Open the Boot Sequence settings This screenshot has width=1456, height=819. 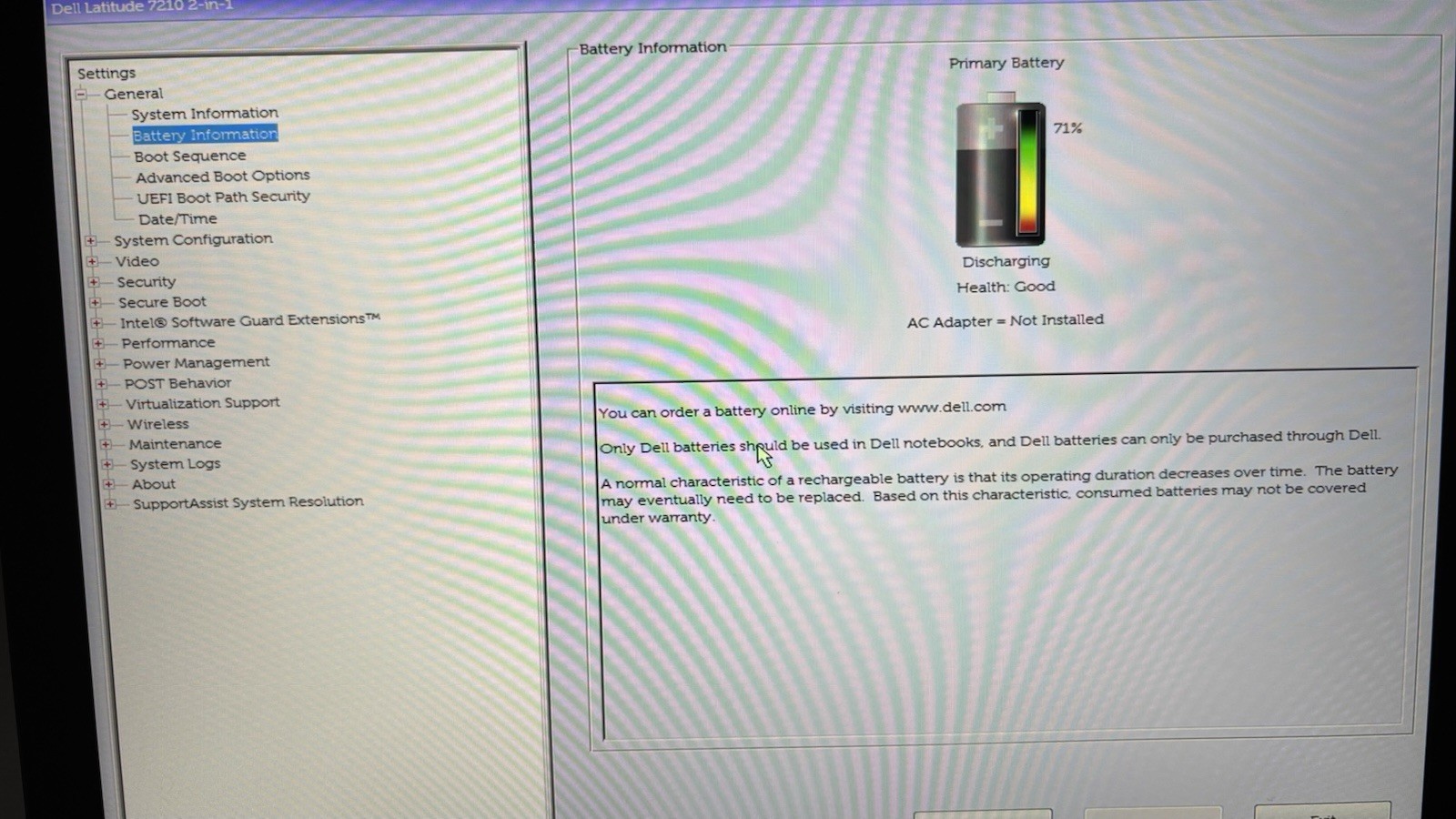189,156
